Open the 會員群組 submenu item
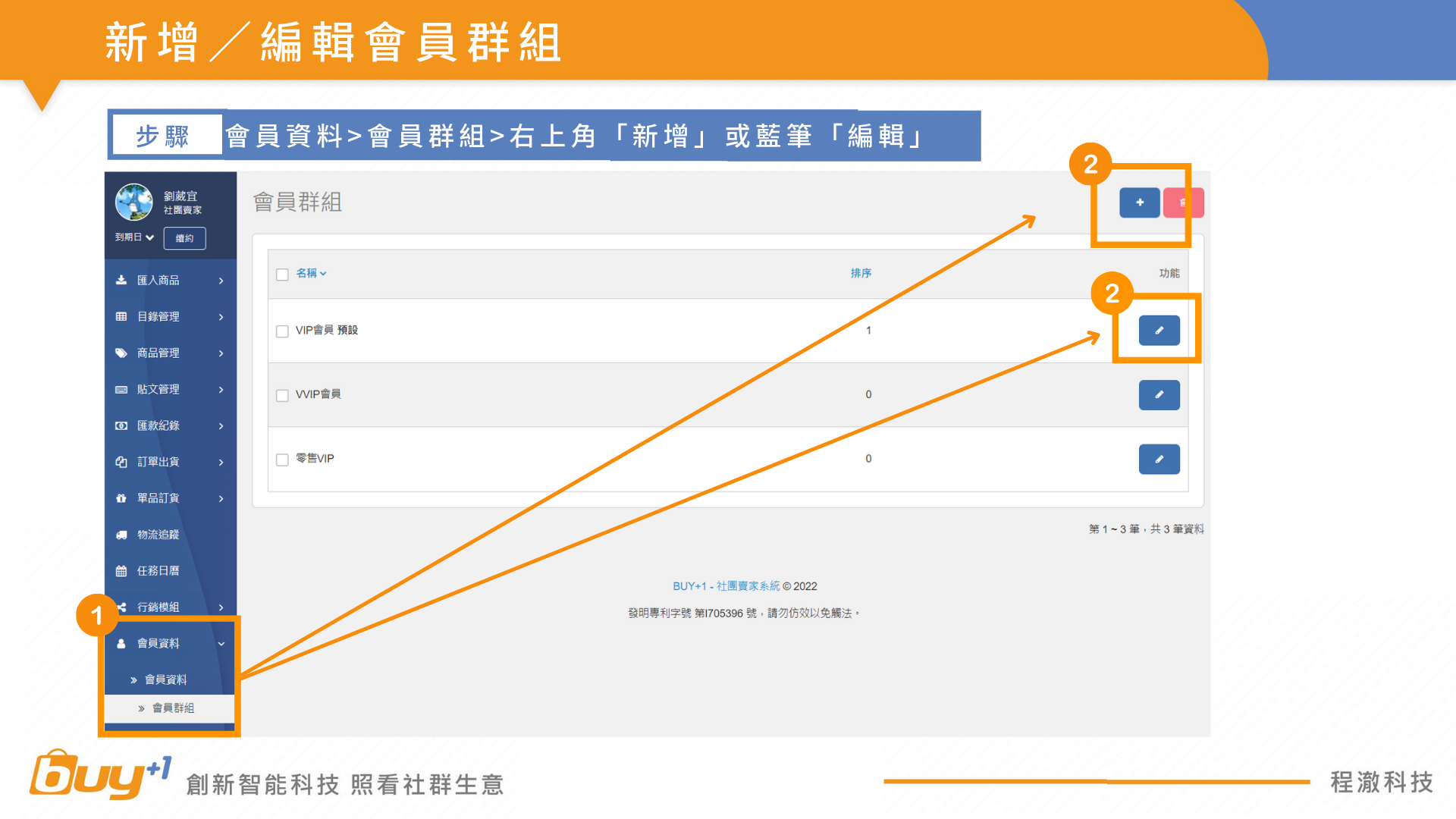This screenshot has height=819, width=1456. tap(173, 708)
